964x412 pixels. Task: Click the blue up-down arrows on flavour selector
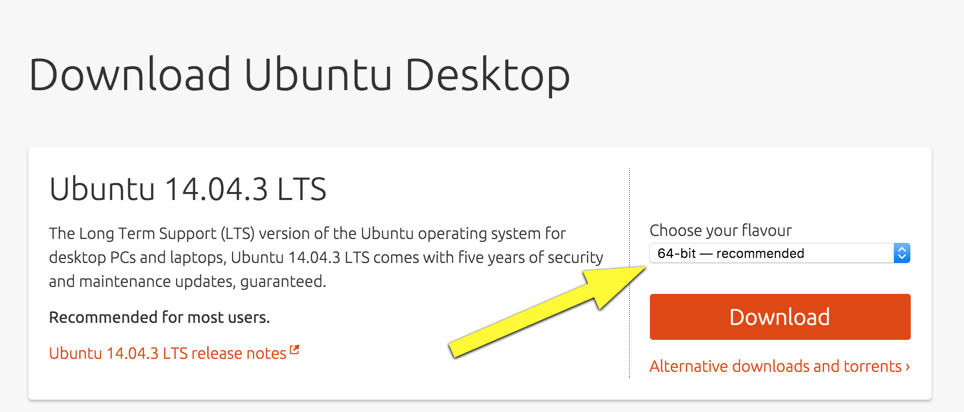pyautogui.click(x=901, y=253)
